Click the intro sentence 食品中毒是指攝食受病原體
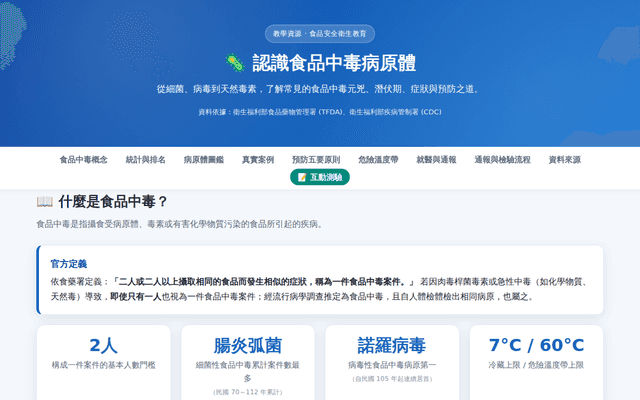Viewport: 640px width, 400px height. (182, 224)
